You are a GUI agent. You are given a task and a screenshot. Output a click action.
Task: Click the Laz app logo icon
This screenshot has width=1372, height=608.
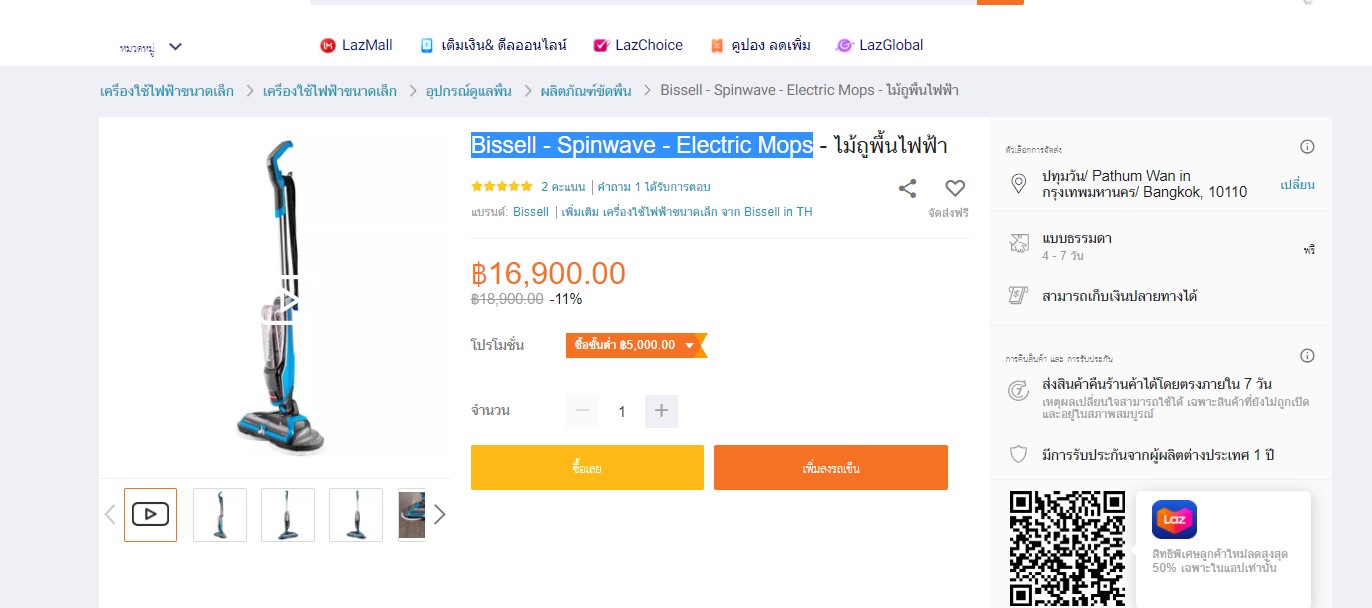[1174, 519]
